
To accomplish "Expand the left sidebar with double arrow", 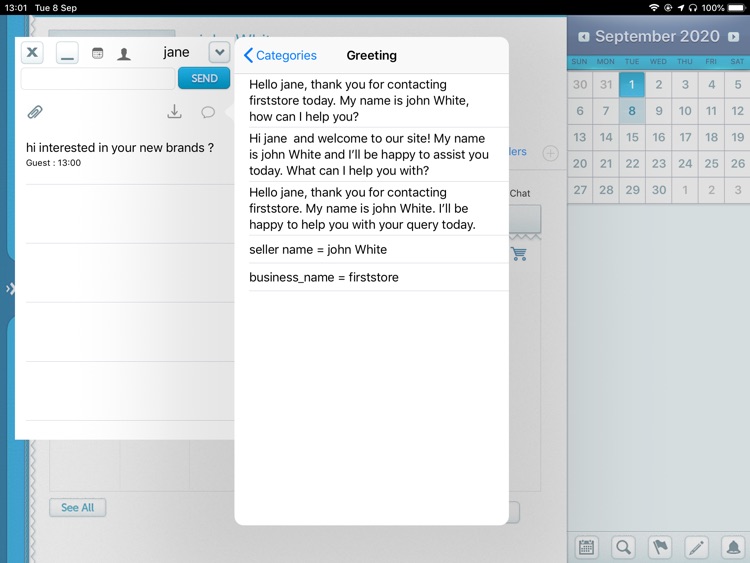I will pyautogui.click(x=10, y=288).
